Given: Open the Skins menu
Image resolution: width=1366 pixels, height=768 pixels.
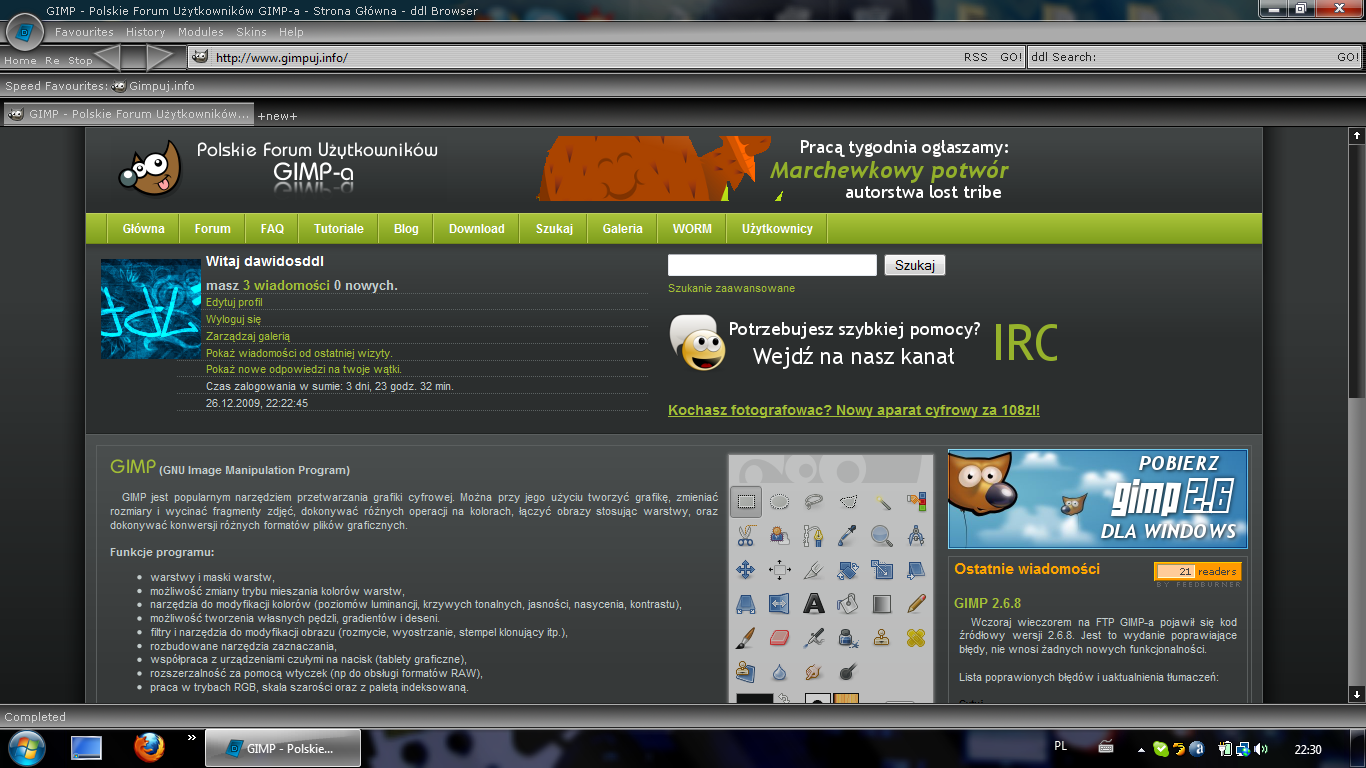Looking at the screenshot, I should pyautogui.click(x=251, y=32).
